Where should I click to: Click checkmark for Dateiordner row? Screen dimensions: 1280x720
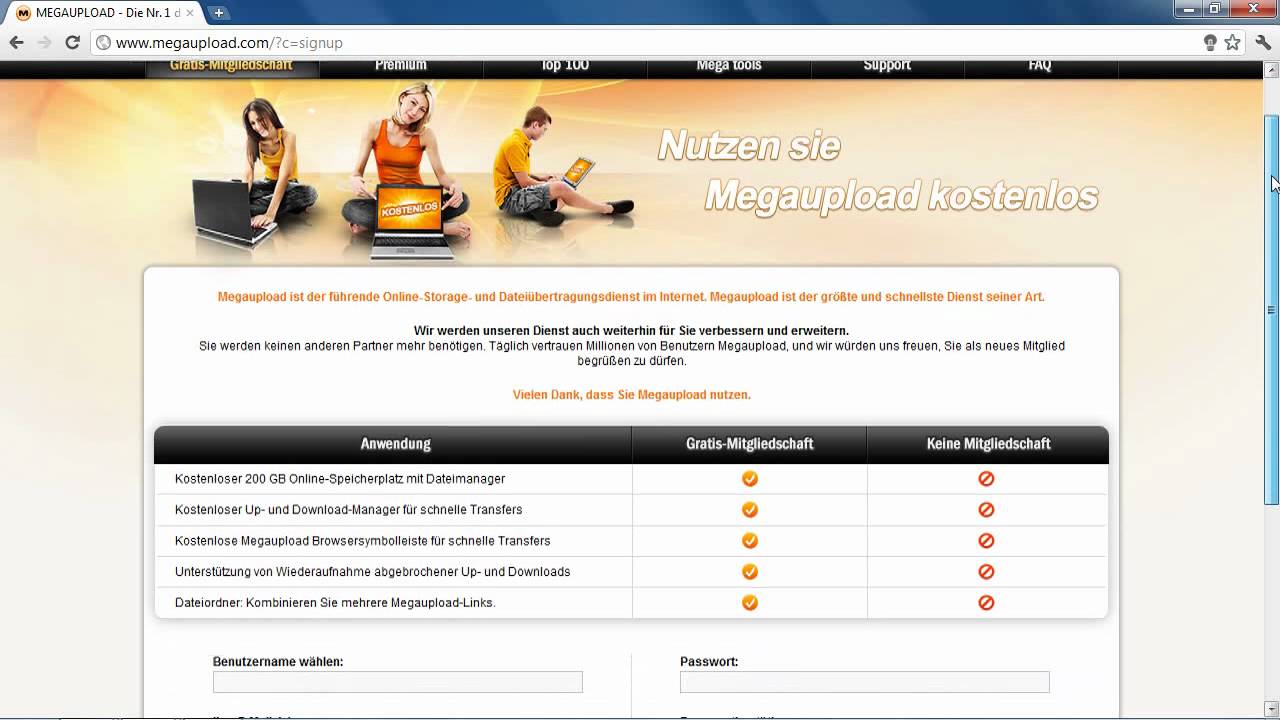pos(749,603)
